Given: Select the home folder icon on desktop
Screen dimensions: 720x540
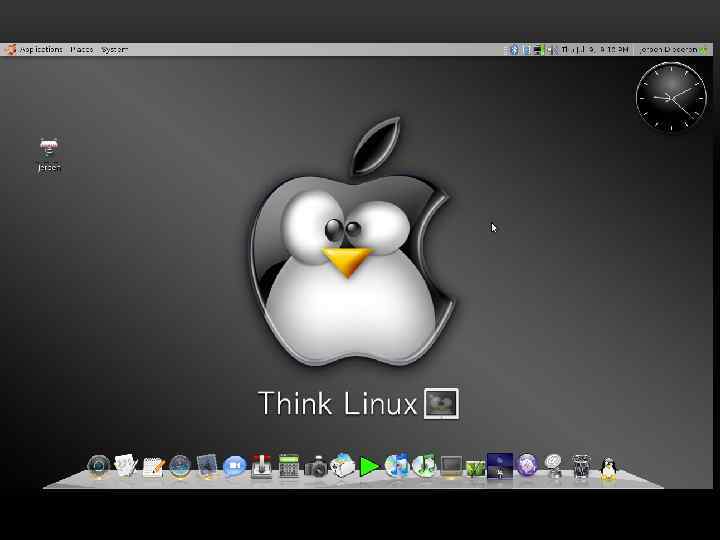Looking at the screenshot, I should coord(49,155).
